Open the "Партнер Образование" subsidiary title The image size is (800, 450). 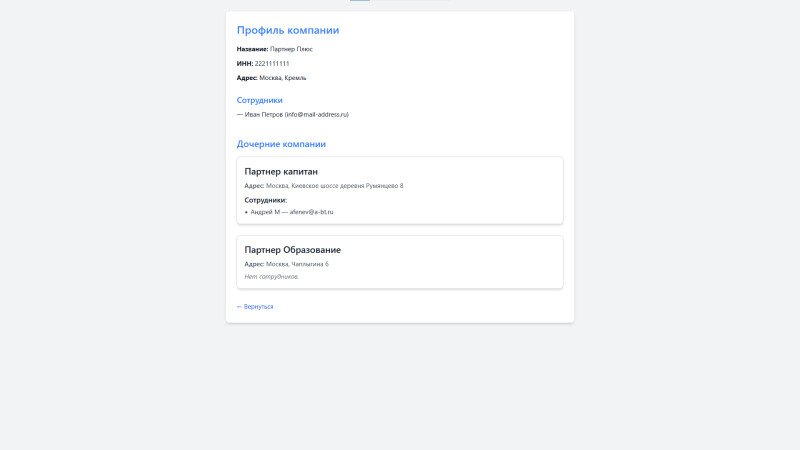click(x=293, y=249)
